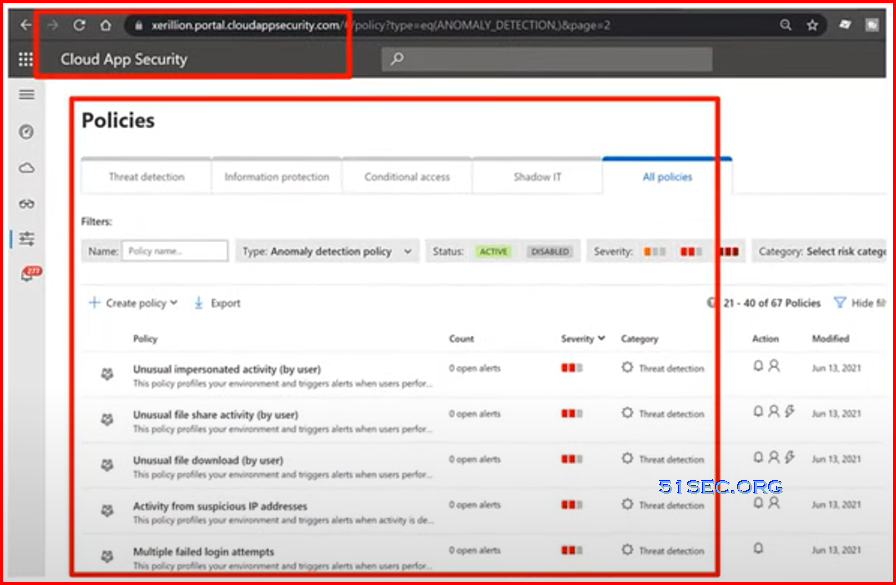The height and width of the screenshot is (585, 896).
Task: Click '21 - 40 of 67 Policies' count text
Action: click(771, 303)
